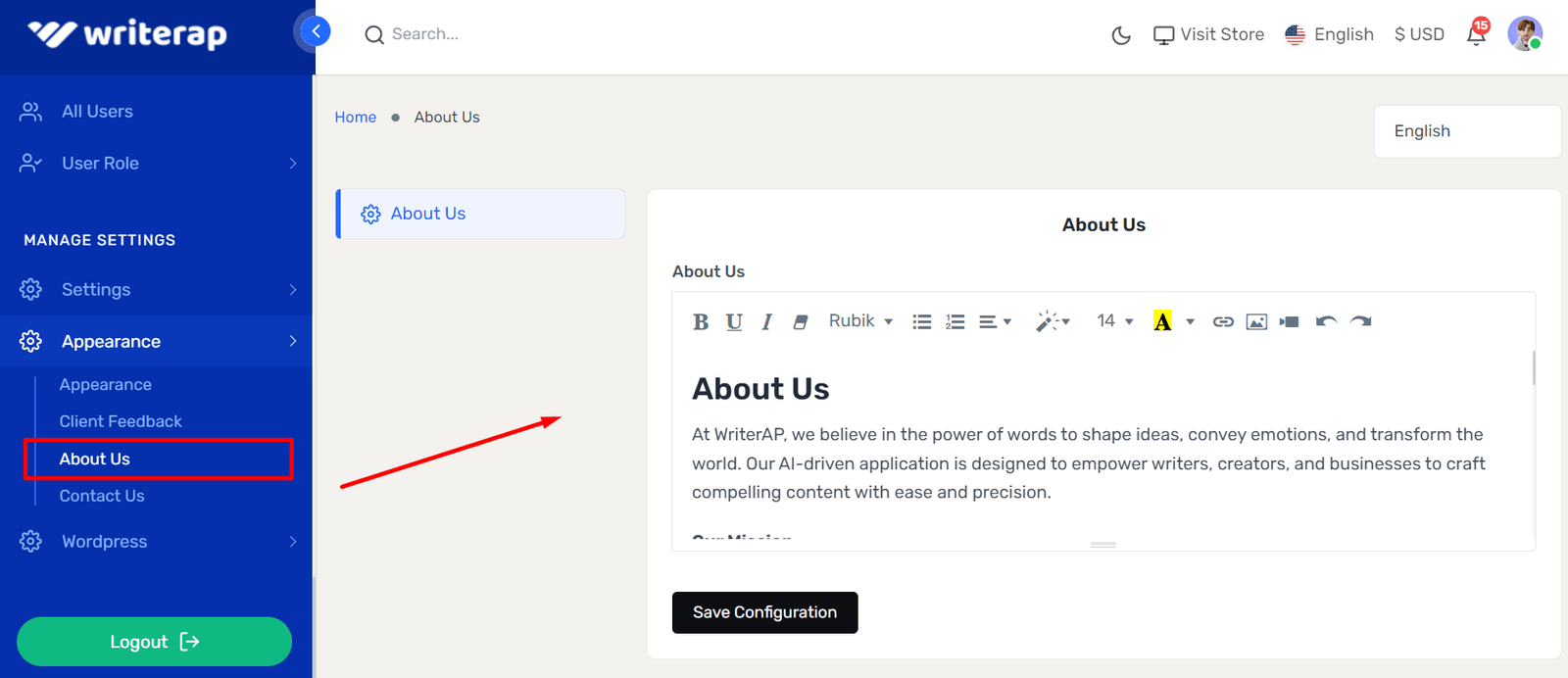Open the text color picker arrow

point(1190,321)
